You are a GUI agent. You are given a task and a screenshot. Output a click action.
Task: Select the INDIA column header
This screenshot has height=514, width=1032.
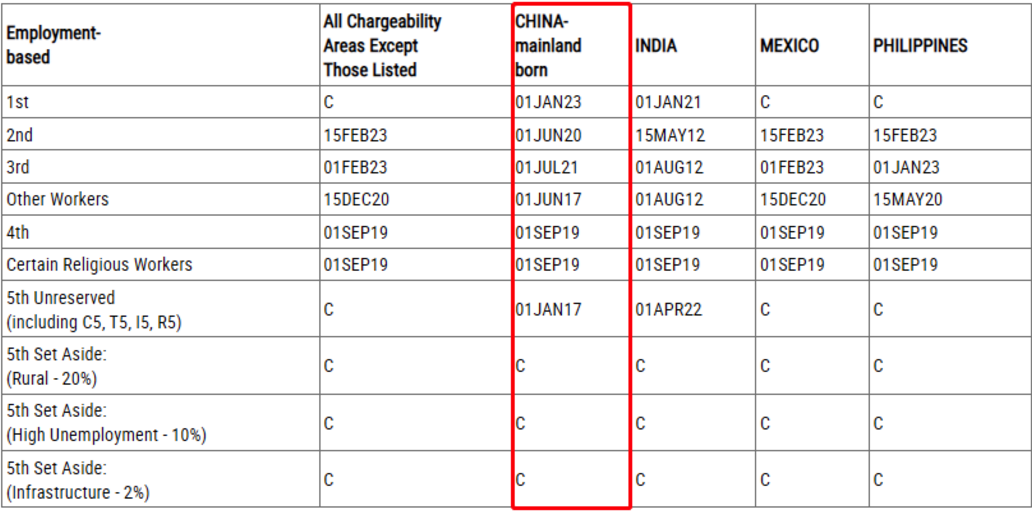click(x=656, y=46)
